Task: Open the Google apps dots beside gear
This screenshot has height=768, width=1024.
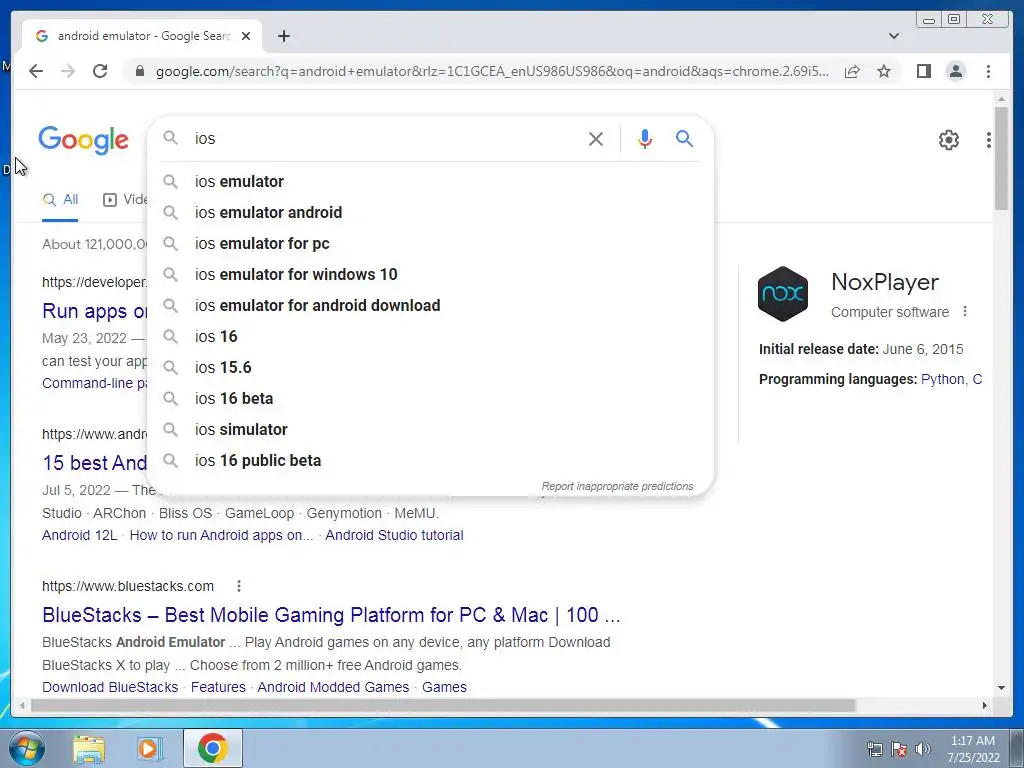Action: (989, 140)
